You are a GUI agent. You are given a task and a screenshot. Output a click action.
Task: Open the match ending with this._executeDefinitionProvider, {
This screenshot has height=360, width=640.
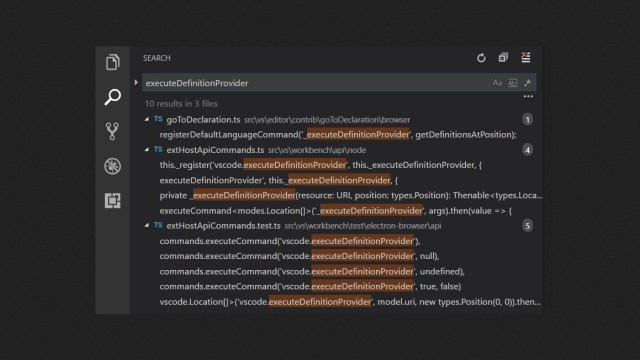click(x=279, y=180)
